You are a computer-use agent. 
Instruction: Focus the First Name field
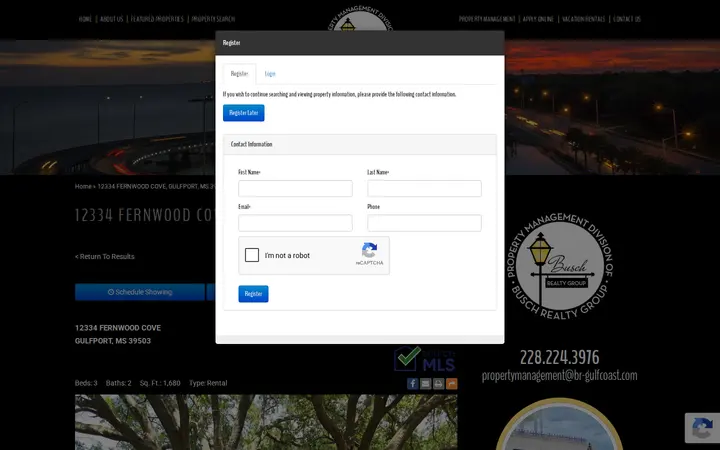(295, 189)
